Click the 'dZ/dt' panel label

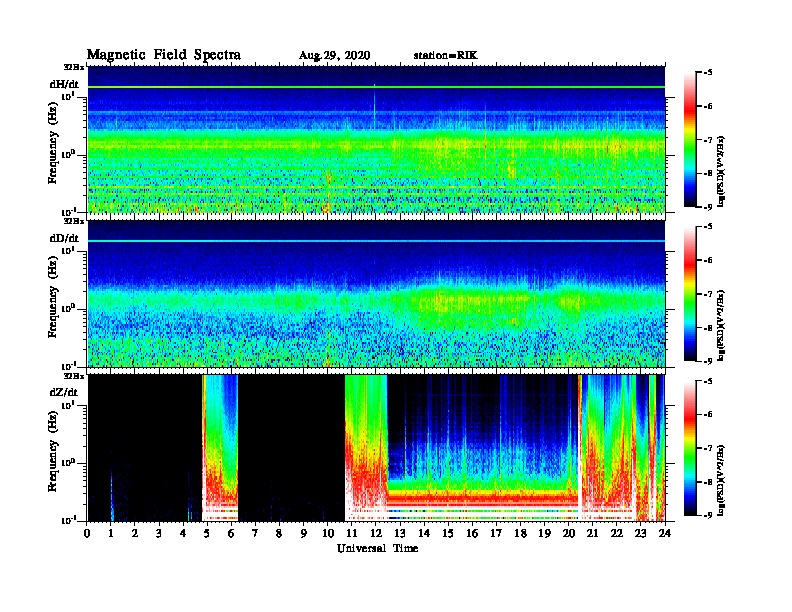coord(64,392)
